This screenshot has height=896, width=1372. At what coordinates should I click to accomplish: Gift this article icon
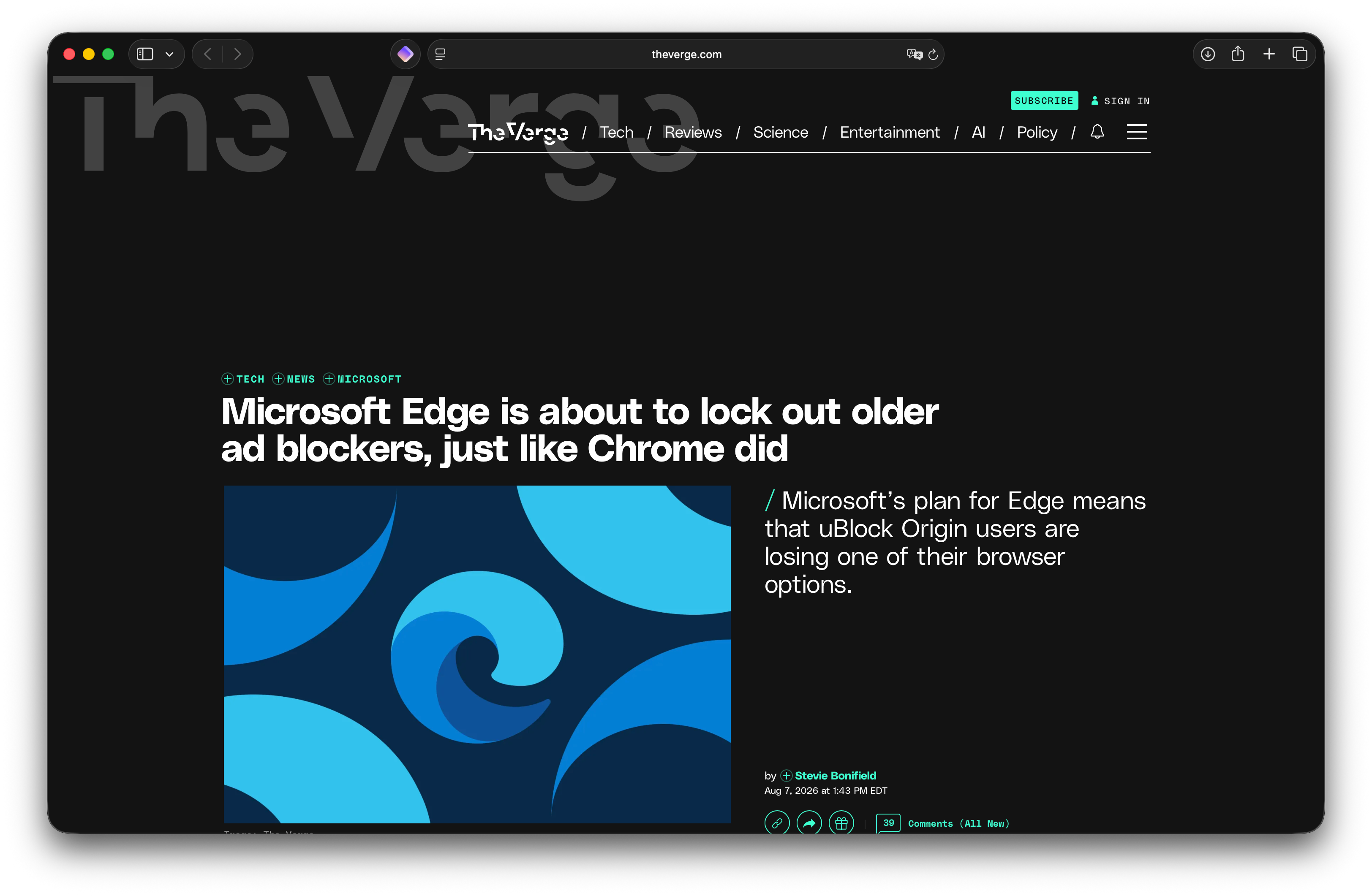841,823
